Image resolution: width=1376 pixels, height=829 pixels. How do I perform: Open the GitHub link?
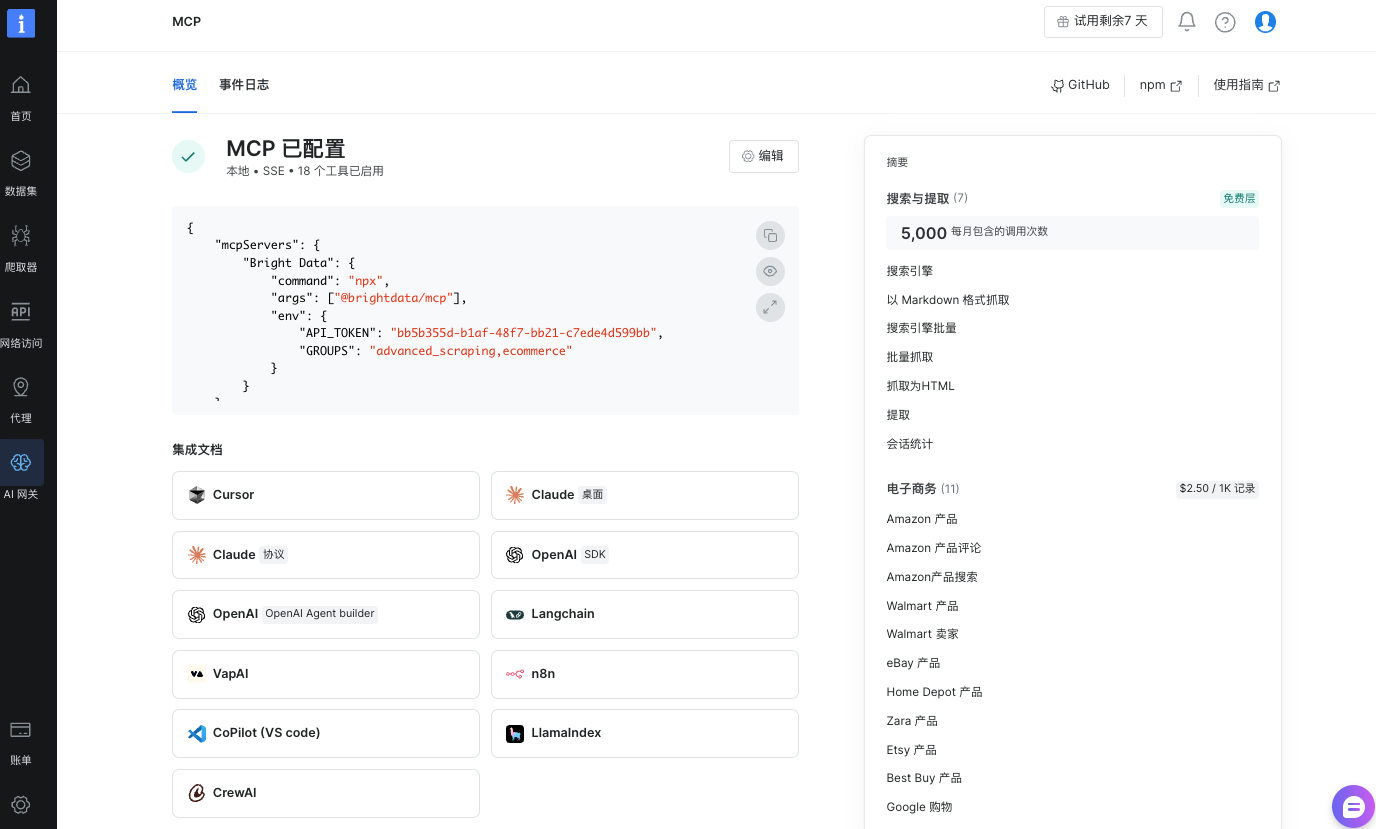[1080, 85]
